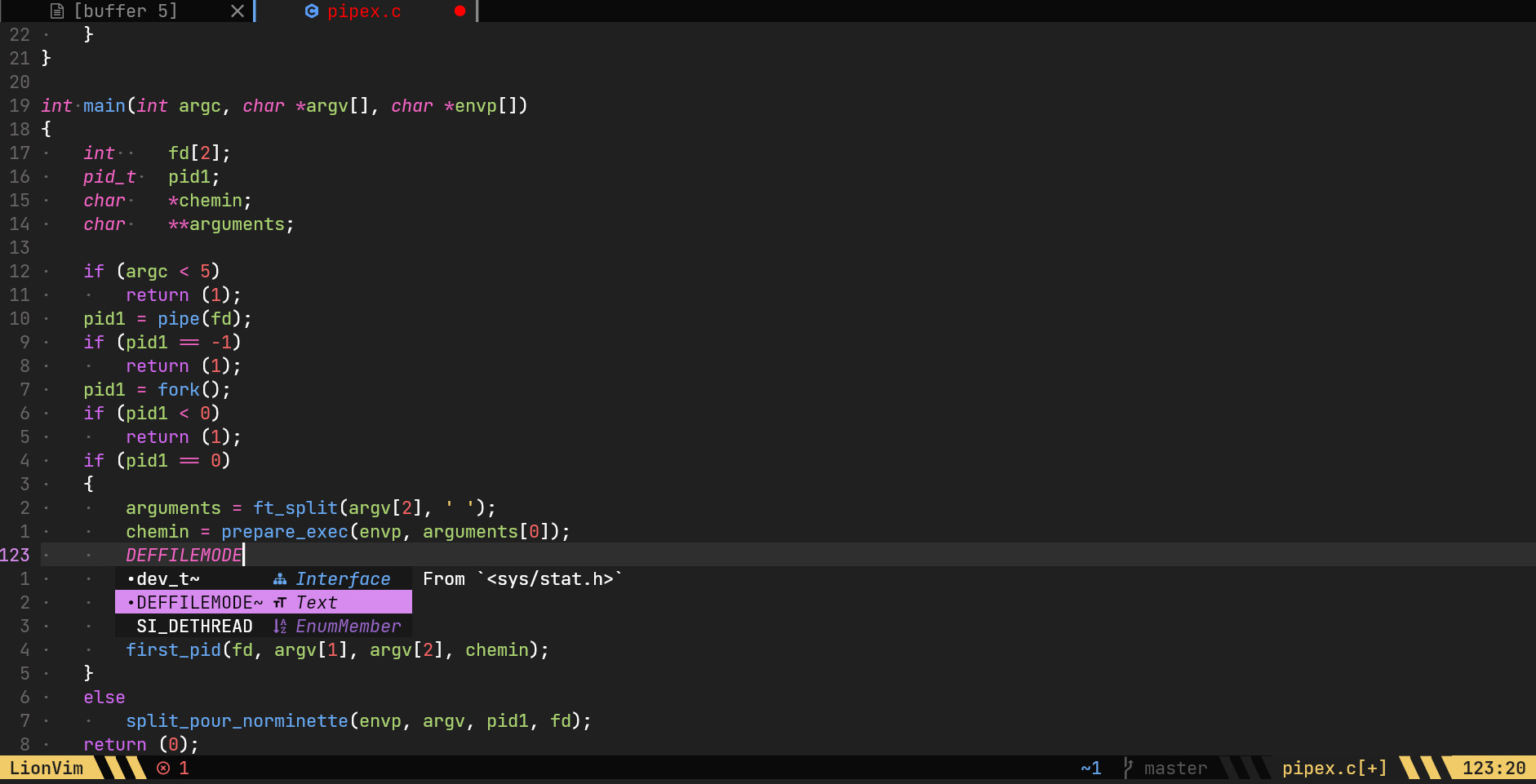Click the typed DEFFILEMODE text on current line

click(x=184, y=556)
